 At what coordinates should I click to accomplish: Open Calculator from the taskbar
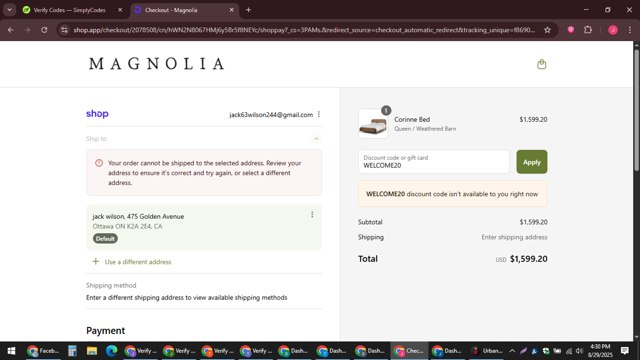point(72,351)
